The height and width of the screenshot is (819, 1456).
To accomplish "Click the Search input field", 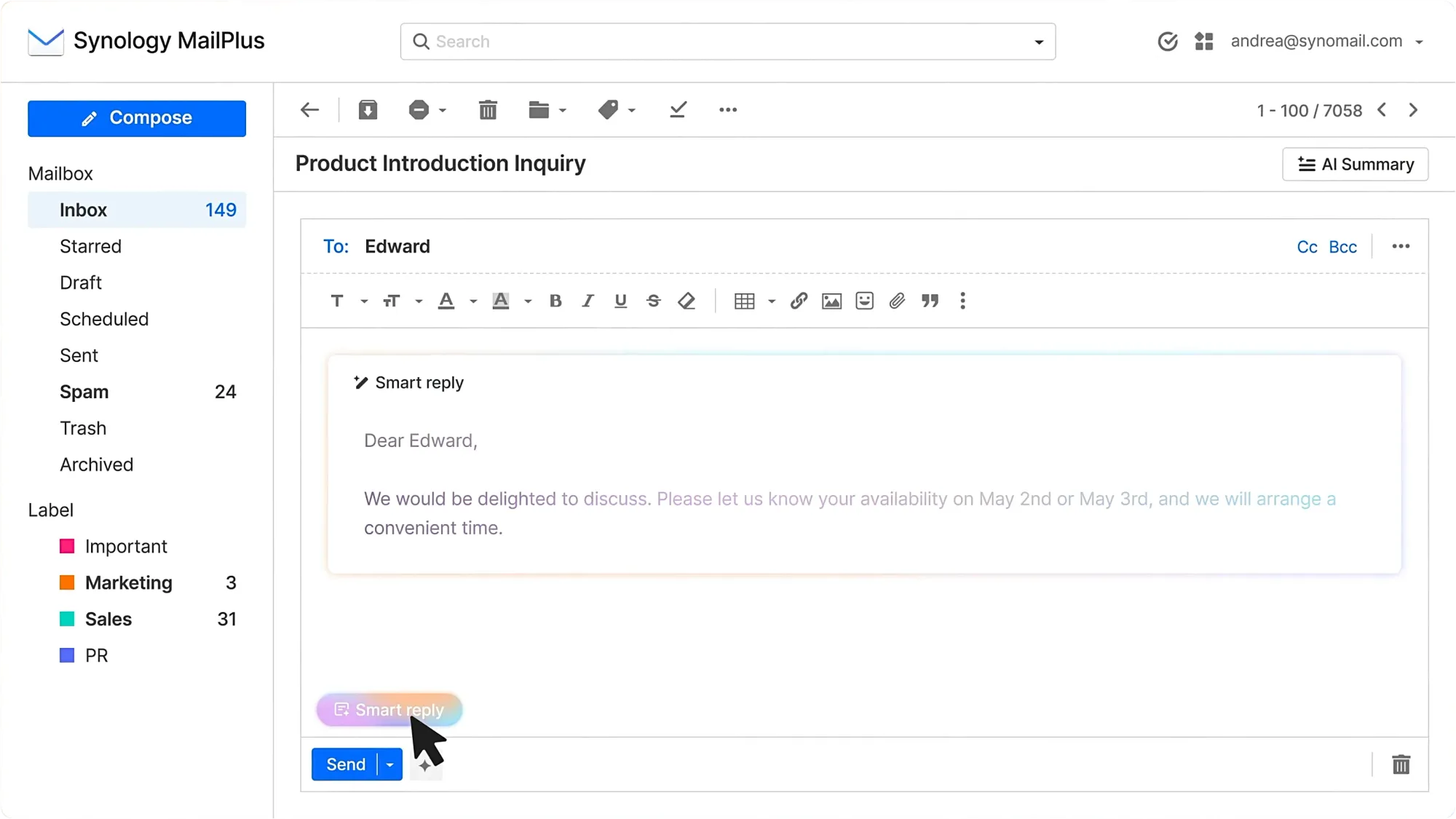I will click(728, 41).
